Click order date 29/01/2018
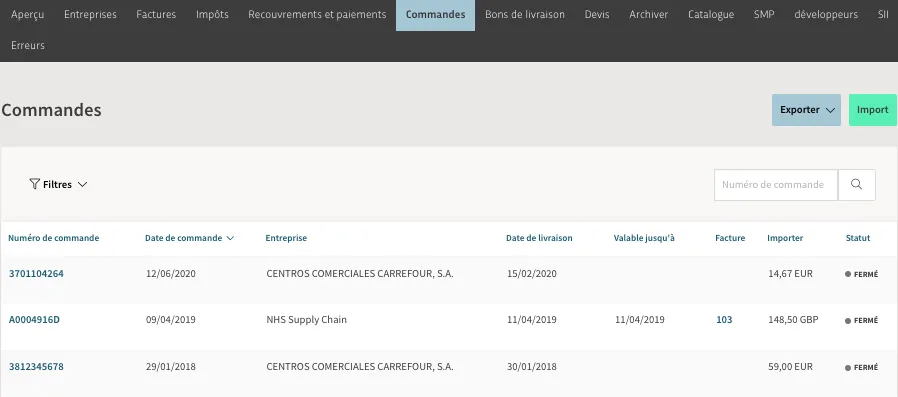 171,367
